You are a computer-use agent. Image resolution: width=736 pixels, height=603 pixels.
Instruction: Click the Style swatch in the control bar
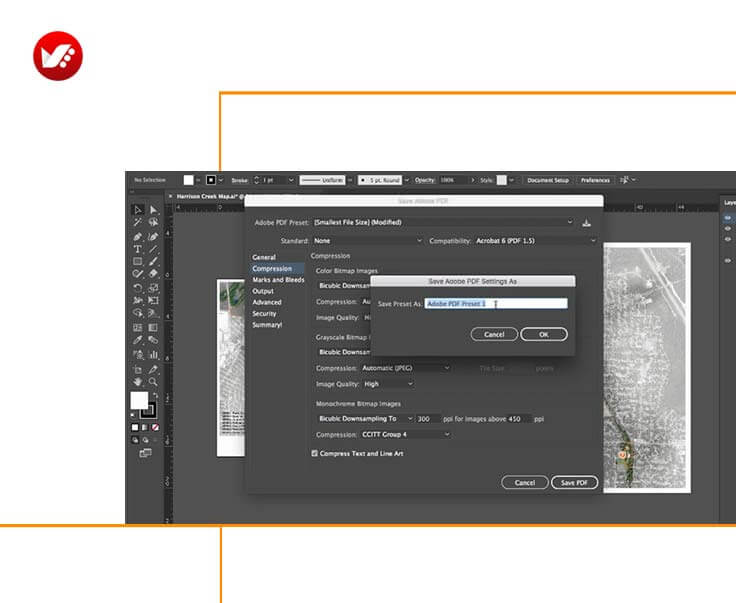[x=502, y=180]
